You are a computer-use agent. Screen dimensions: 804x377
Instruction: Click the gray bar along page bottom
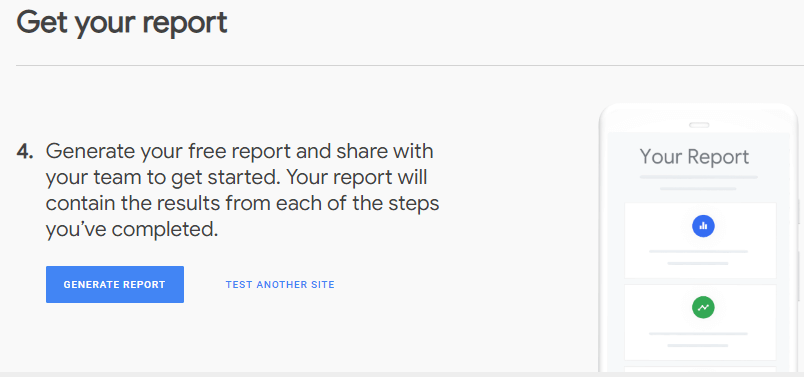pos(402,374)
